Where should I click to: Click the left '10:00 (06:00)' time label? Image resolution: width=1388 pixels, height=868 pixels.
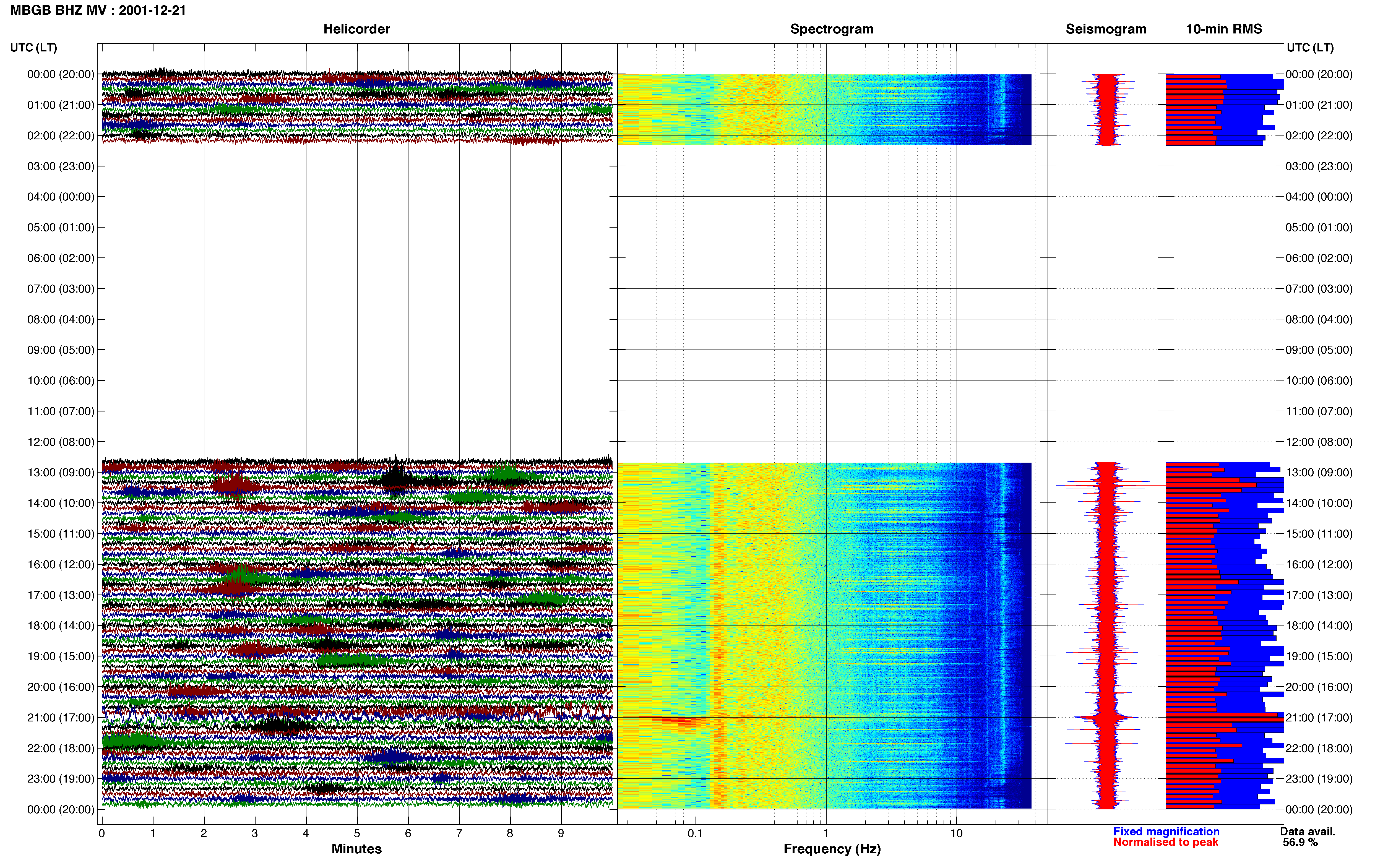[61, 380]
